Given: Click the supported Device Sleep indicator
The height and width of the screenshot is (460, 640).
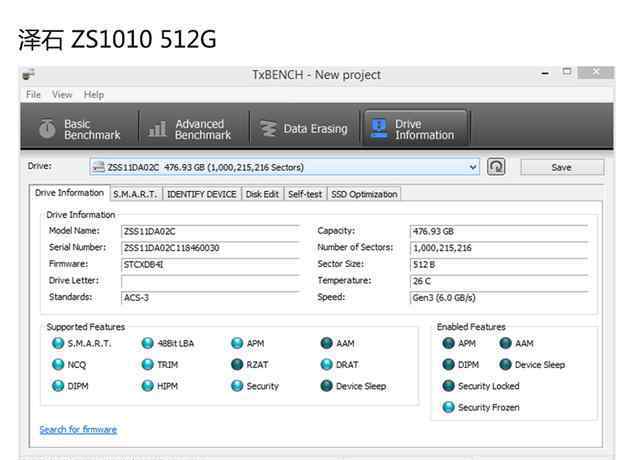Looking at the screenshot, I should 327,386.
